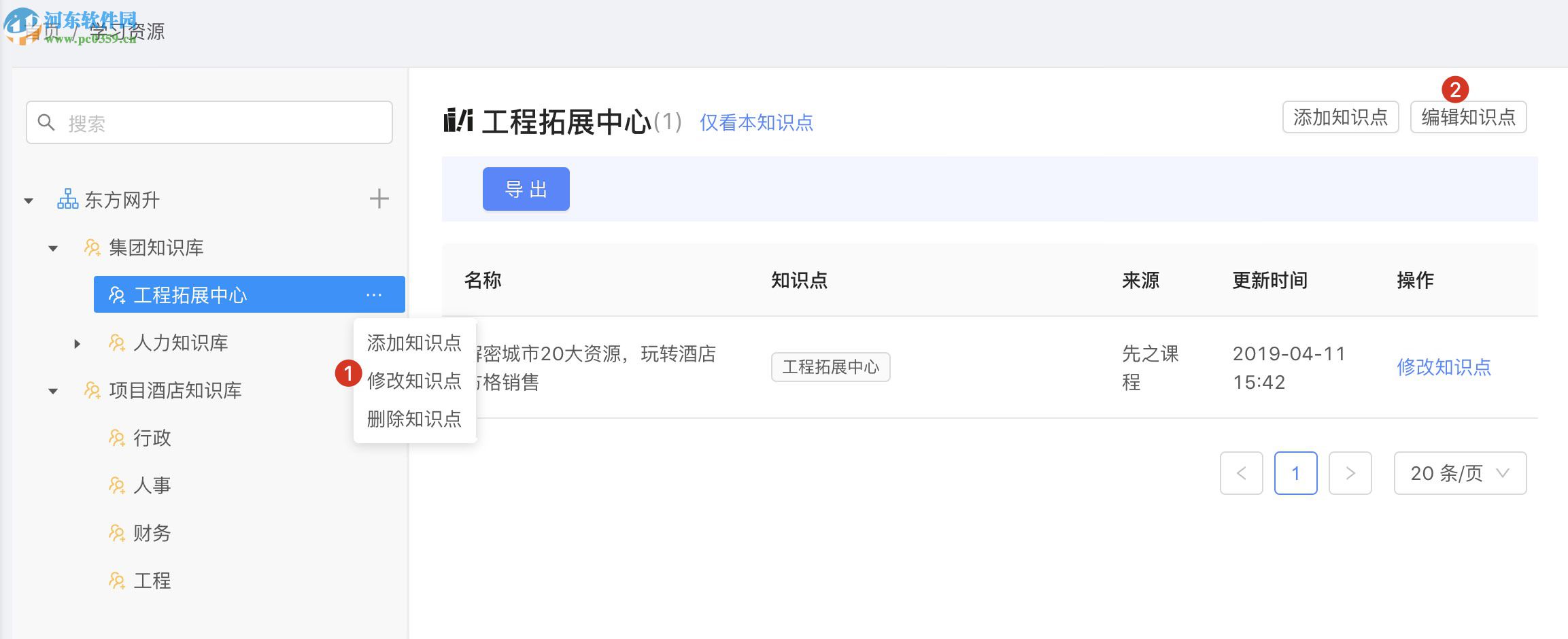Click the 先之课程 source cell
The image size is (1568, 639).
pyautogui.click(x=1150, y=368)
